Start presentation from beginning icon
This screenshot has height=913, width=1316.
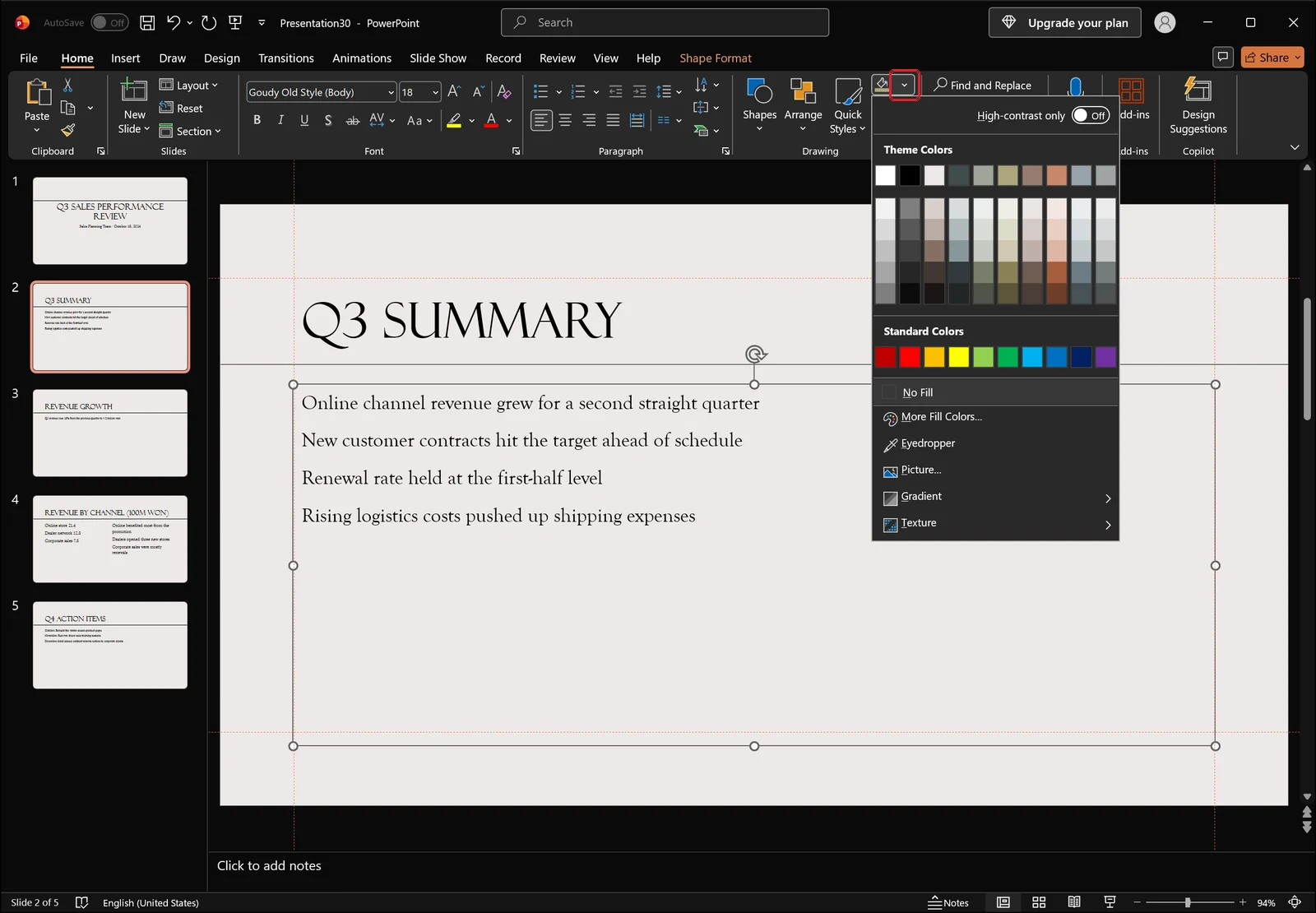pyautogui.click(x=235, y=23)
